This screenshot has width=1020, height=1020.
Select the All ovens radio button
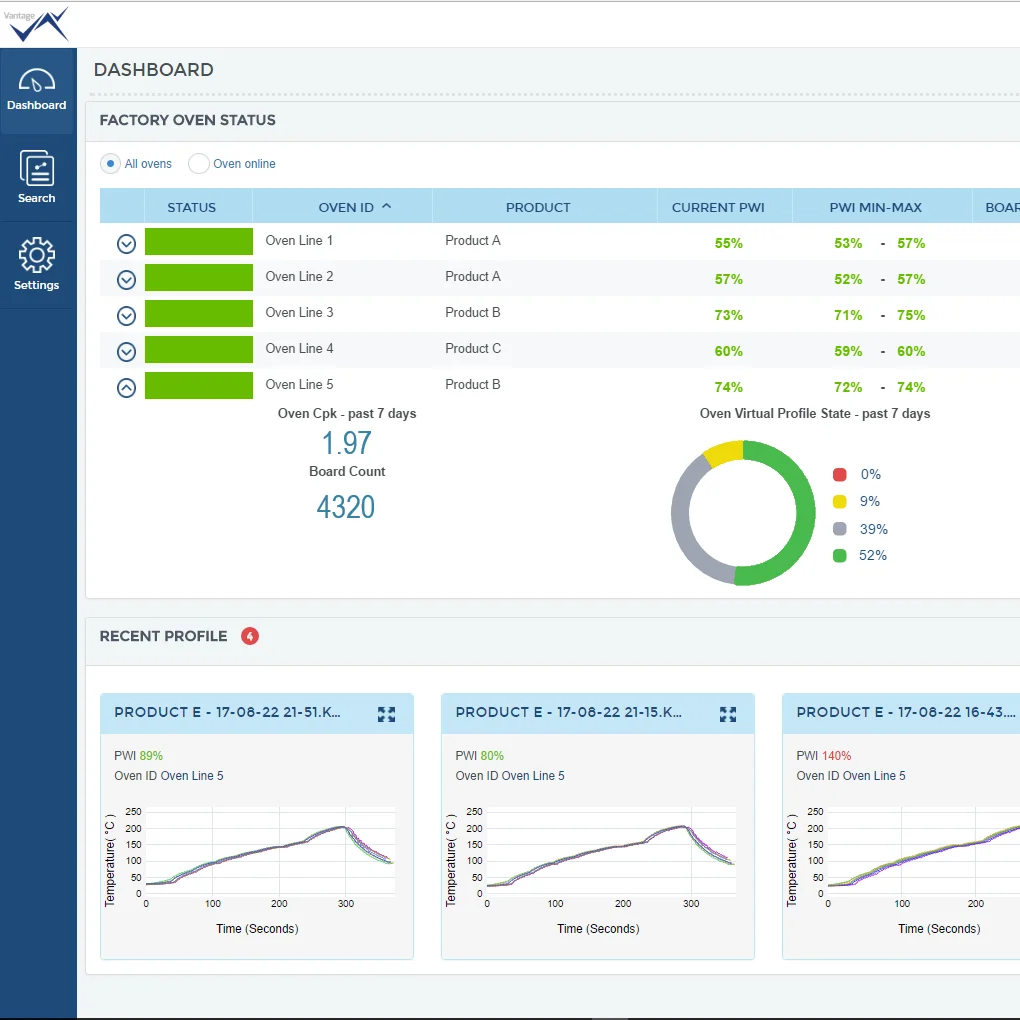coord(111,163)
